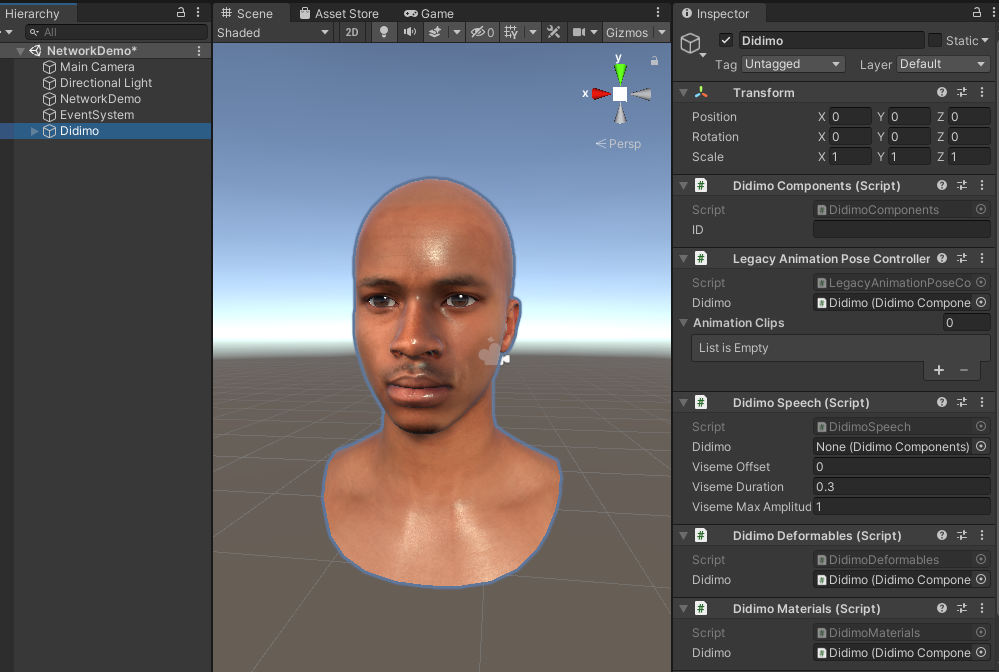Open Didimo Speech preset settings icon
Screen dimensions: 999x672
(961, 402)
